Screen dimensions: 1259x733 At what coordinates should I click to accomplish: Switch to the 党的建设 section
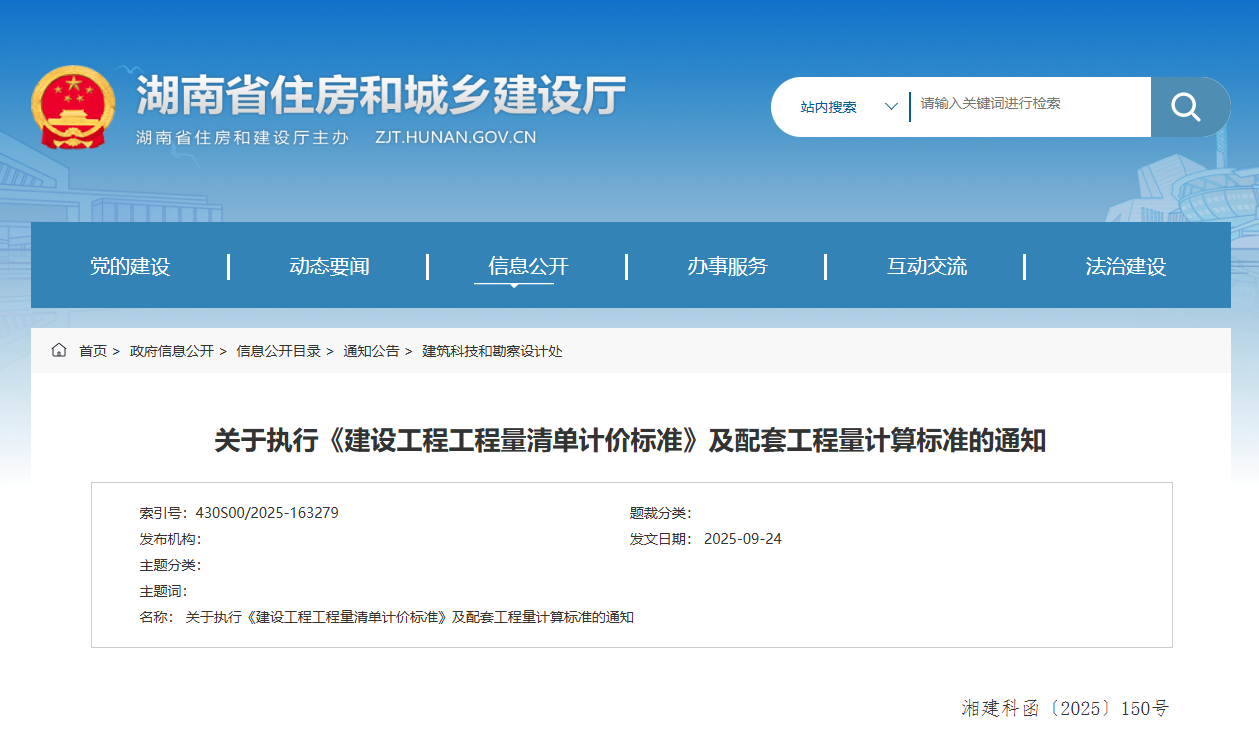coord(130,266)
